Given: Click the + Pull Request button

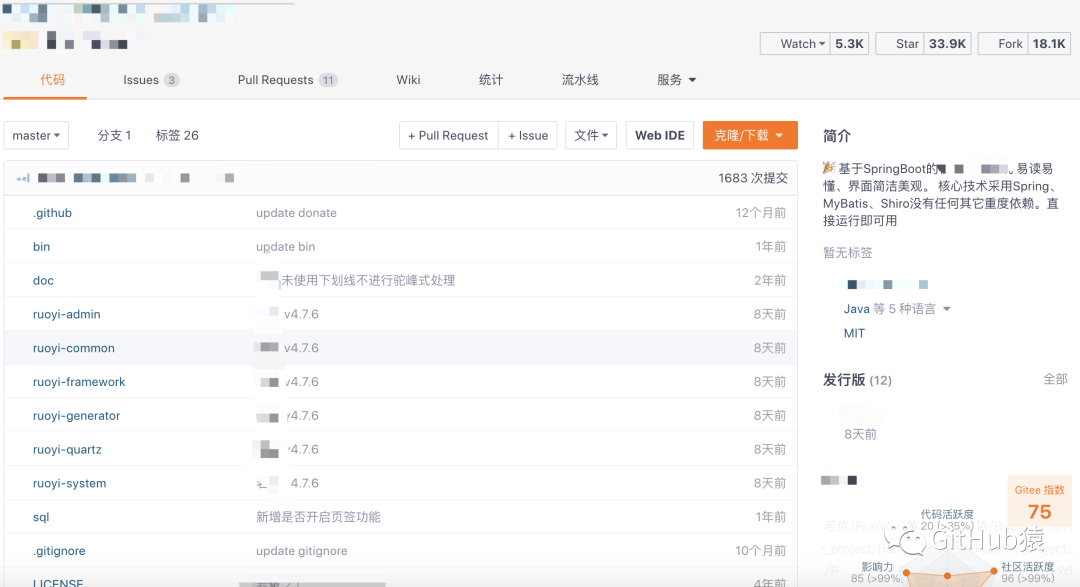Looking at the screenshot, I should [448, 135].
